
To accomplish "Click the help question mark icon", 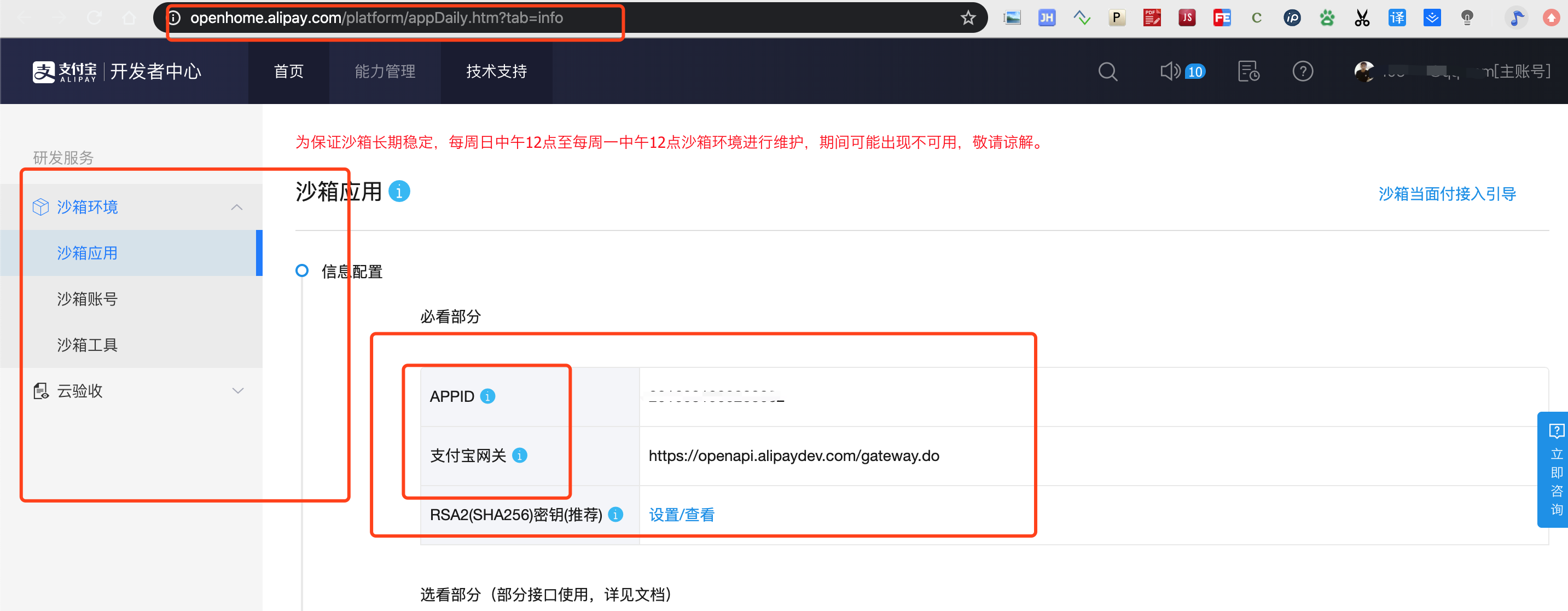I will tap(1303, 71).
